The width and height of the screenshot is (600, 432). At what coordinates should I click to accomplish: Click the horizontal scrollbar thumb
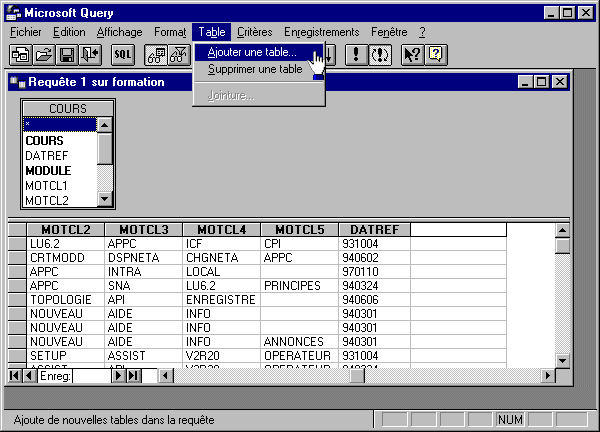point(357,376)
